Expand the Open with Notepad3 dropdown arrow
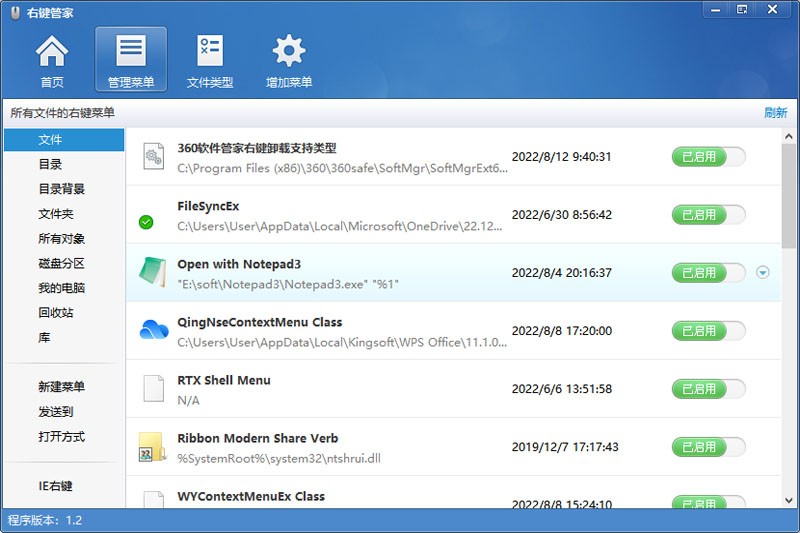 (x=763, y=272)
